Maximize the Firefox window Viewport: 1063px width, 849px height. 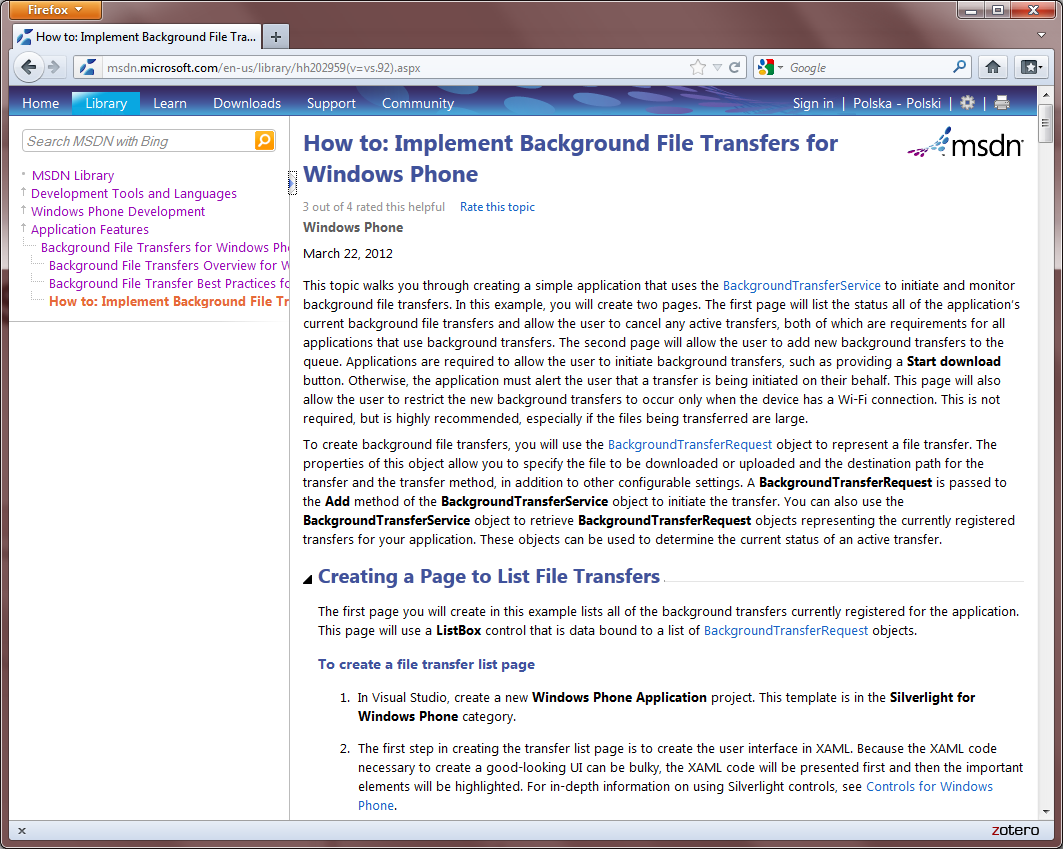998,9
